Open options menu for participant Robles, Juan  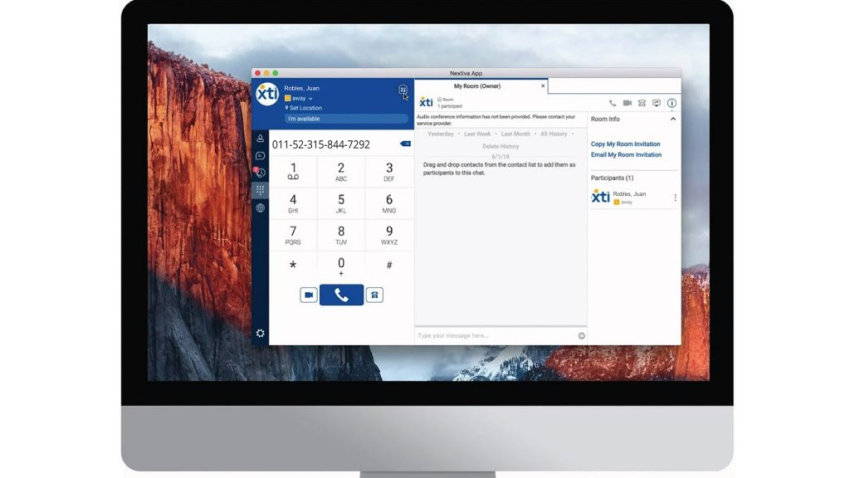point(675,197)
